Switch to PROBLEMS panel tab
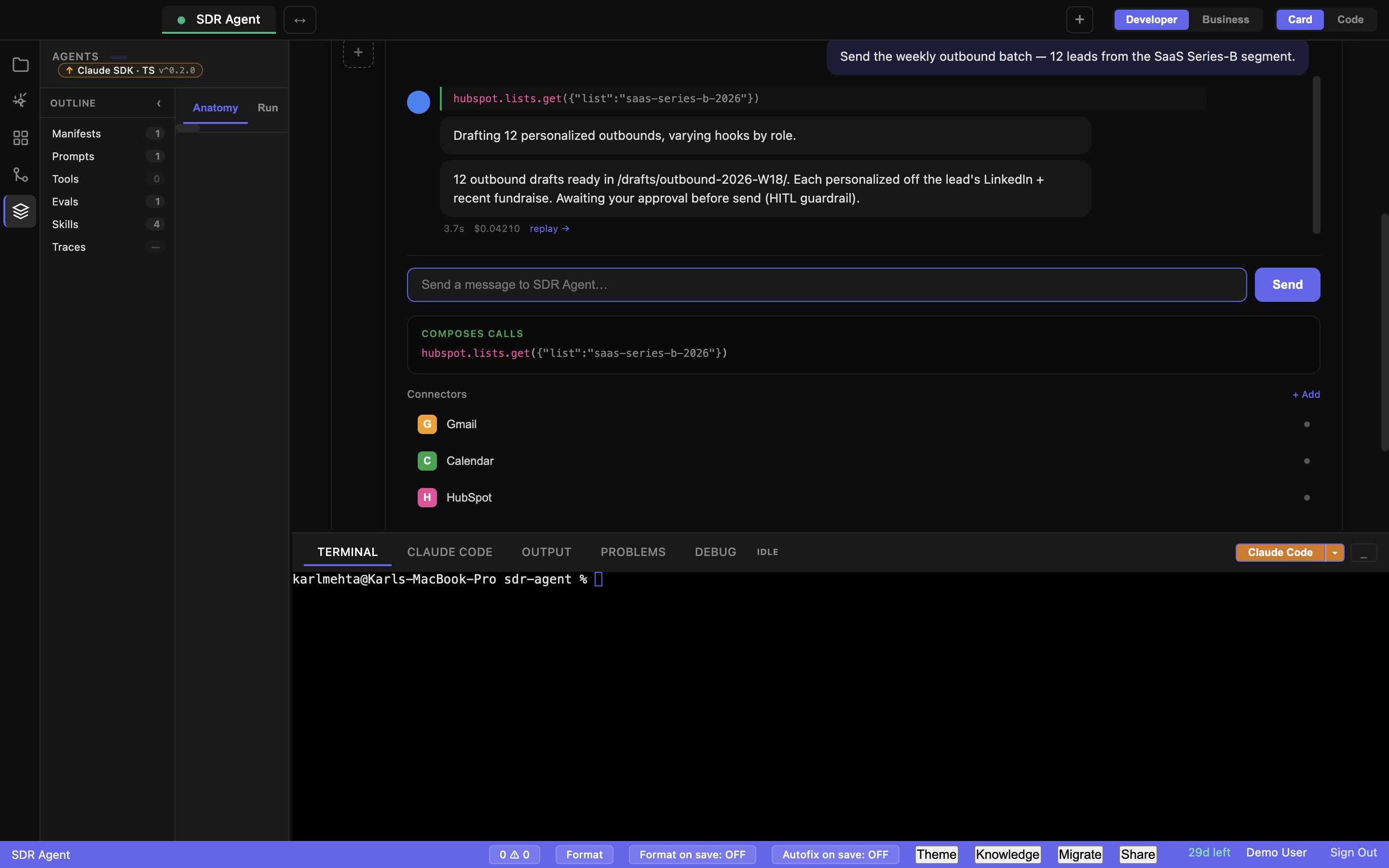This screenshot has width=1389, height=868. point(632,552)
